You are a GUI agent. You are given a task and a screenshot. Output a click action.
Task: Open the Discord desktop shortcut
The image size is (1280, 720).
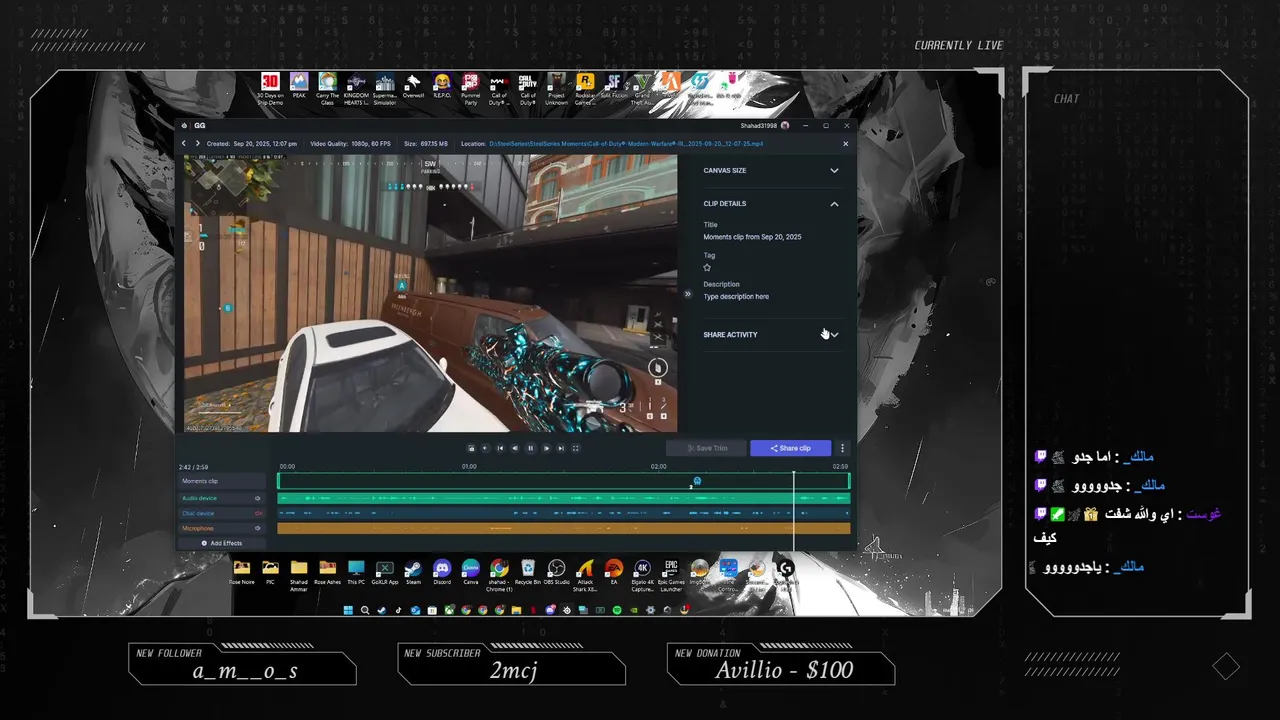[442, 573]
